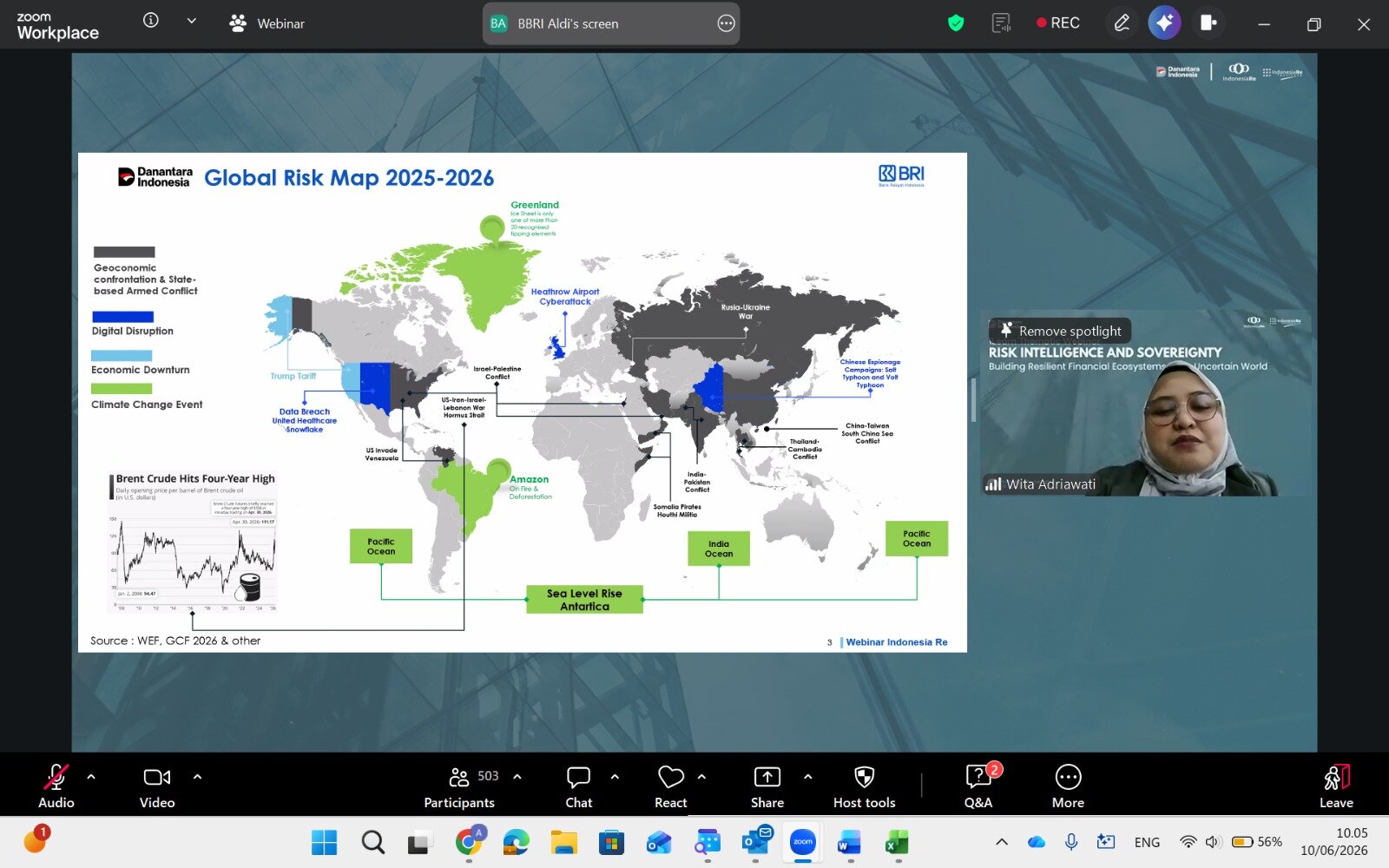The width and height of the screenshot is (1389, 868).
Task: Open the Participants panel
Action: 460,786
